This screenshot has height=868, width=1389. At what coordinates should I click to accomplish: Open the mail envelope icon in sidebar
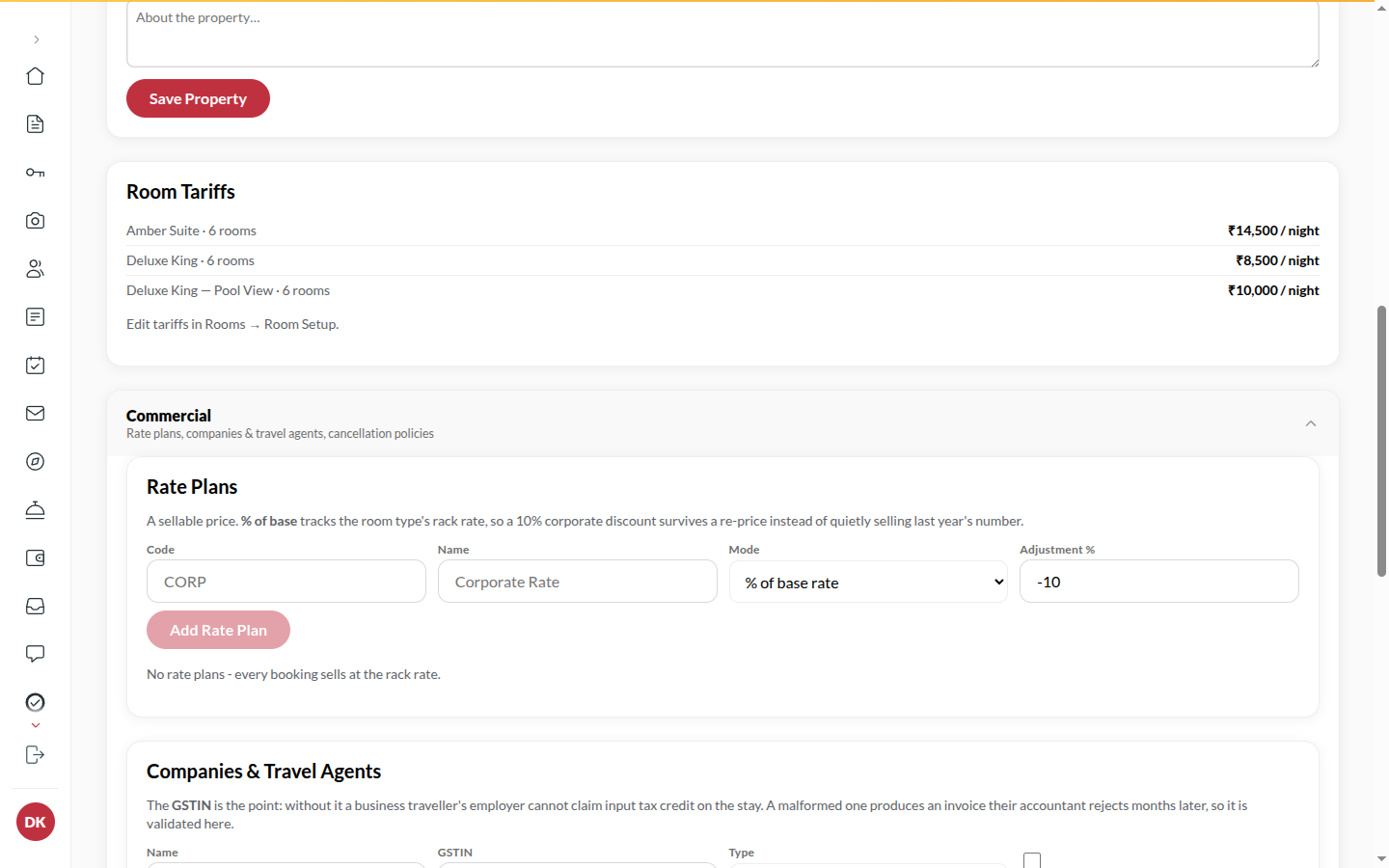coord(36,414)
